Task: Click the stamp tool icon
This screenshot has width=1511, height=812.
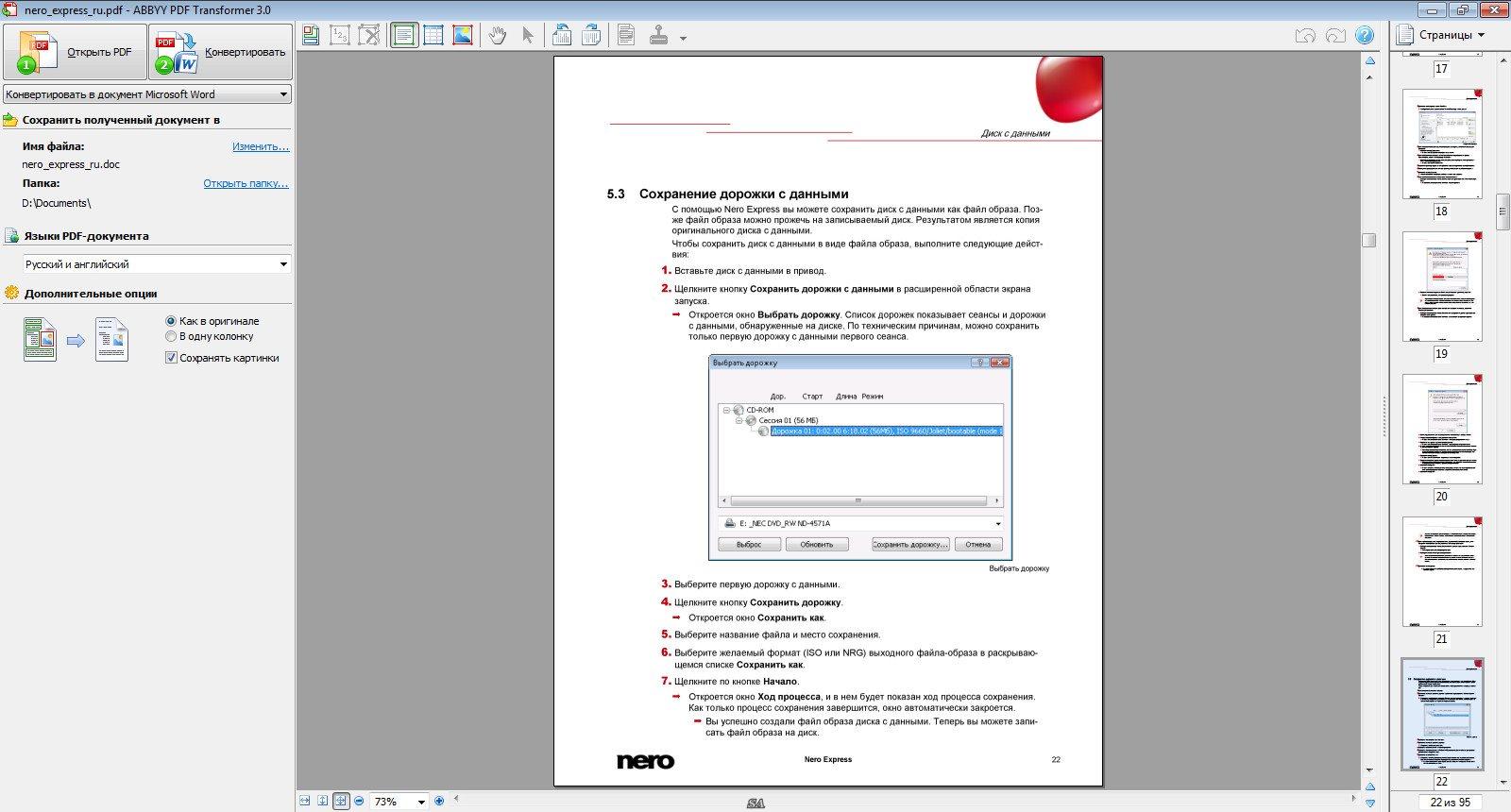Action: coord(659,35)
